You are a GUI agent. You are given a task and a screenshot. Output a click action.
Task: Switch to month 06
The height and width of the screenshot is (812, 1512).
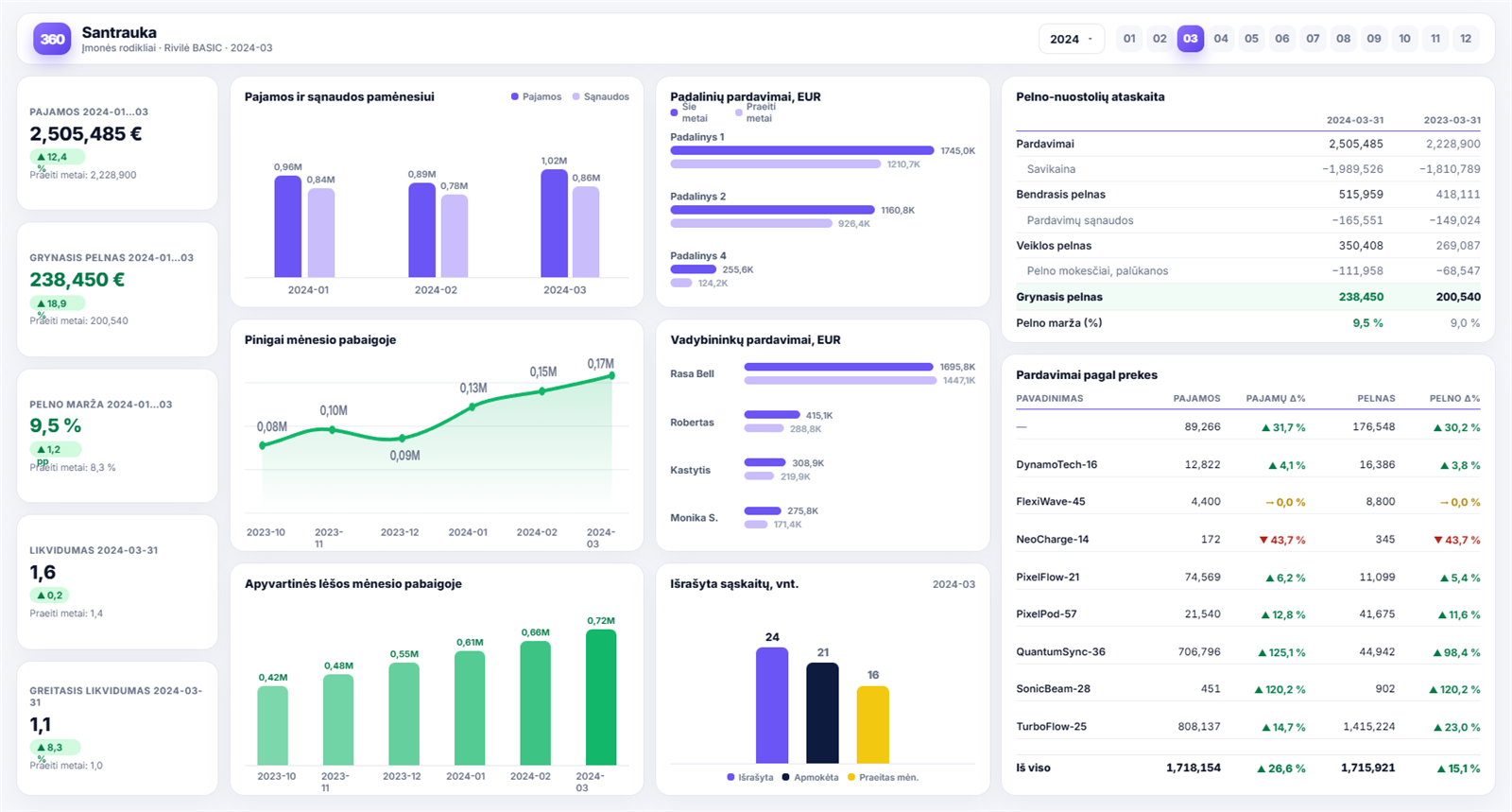pos(1282,39)
